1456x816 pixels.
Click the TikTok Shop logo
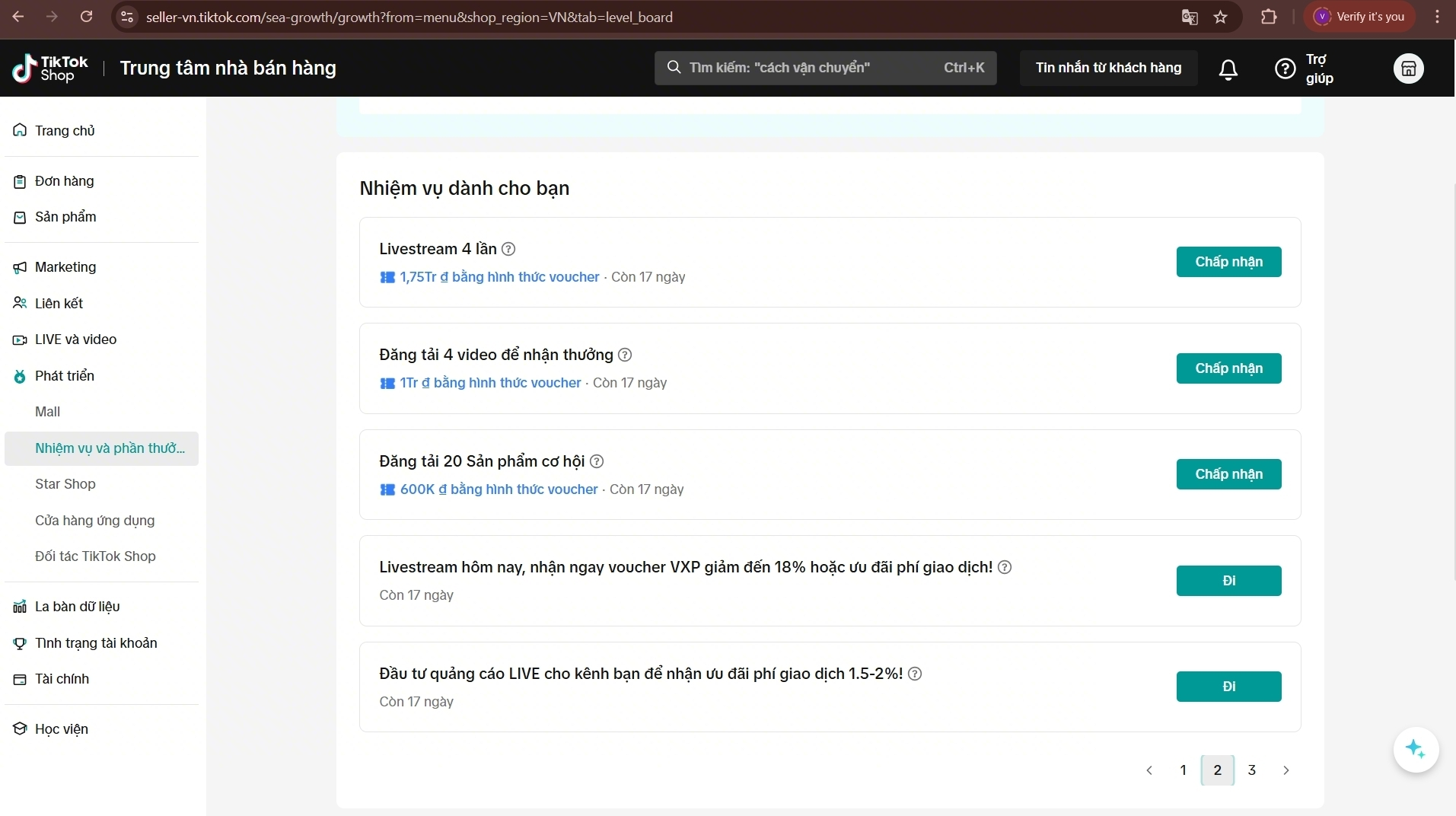50,69
